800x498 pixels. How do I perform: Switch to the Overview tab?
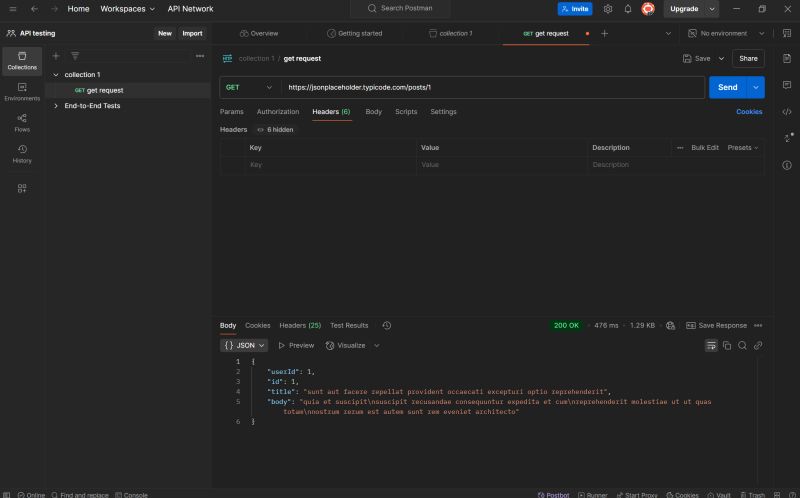(259, 33)
